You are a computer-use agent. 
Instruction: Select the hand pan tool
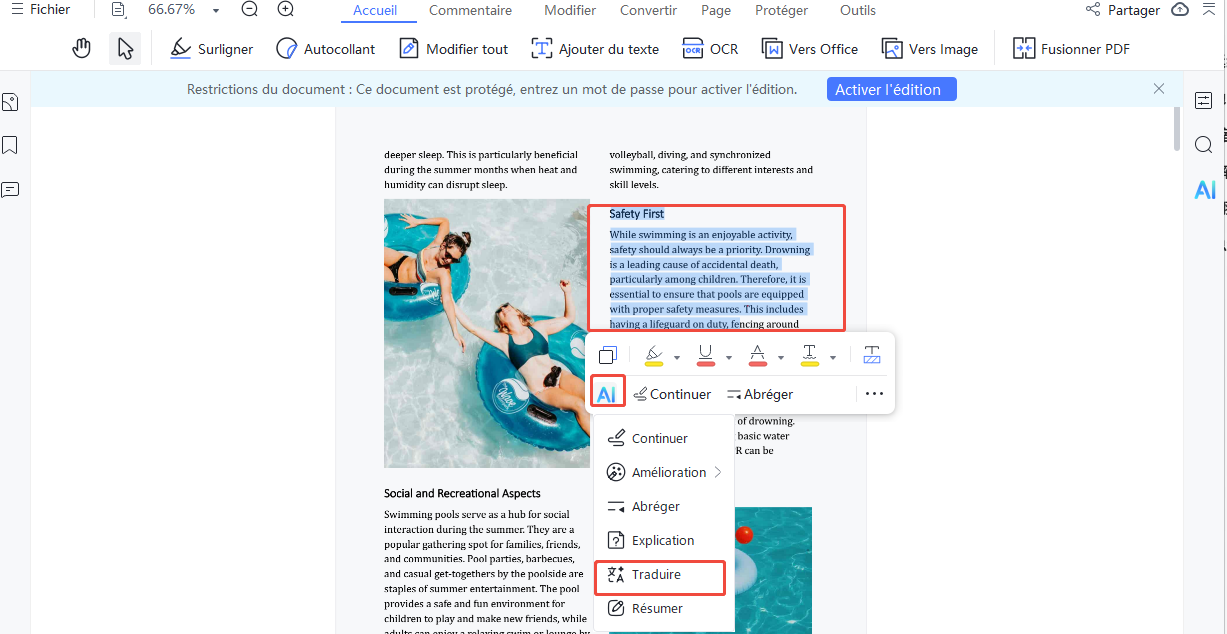81,47
